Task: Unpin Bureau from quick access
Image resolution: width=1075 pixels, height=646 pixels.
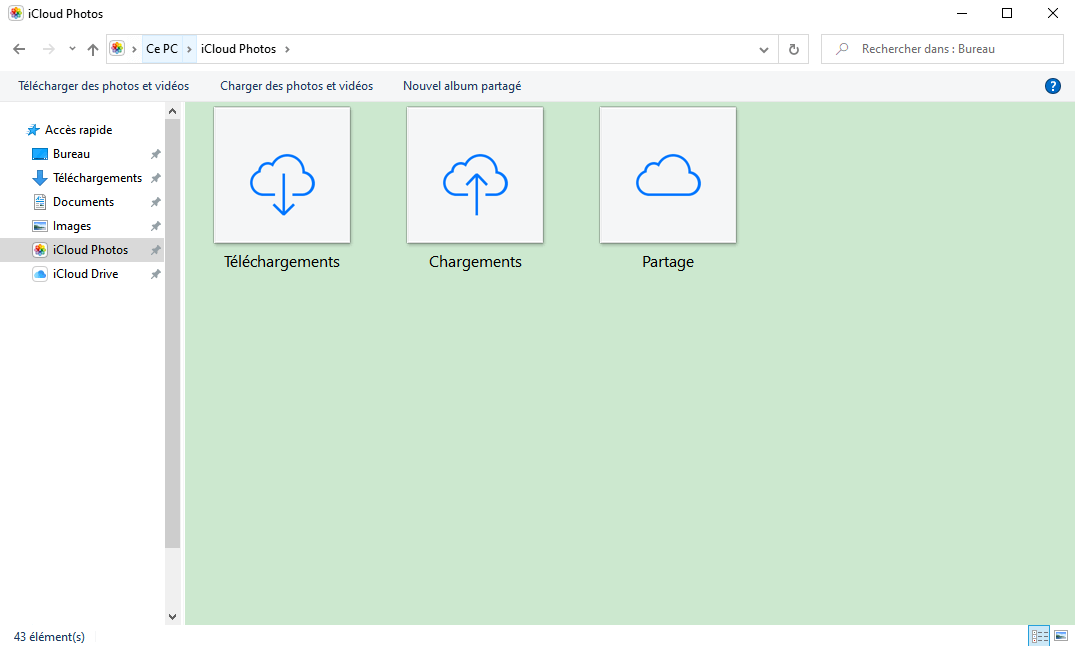Action: point(155,154)
